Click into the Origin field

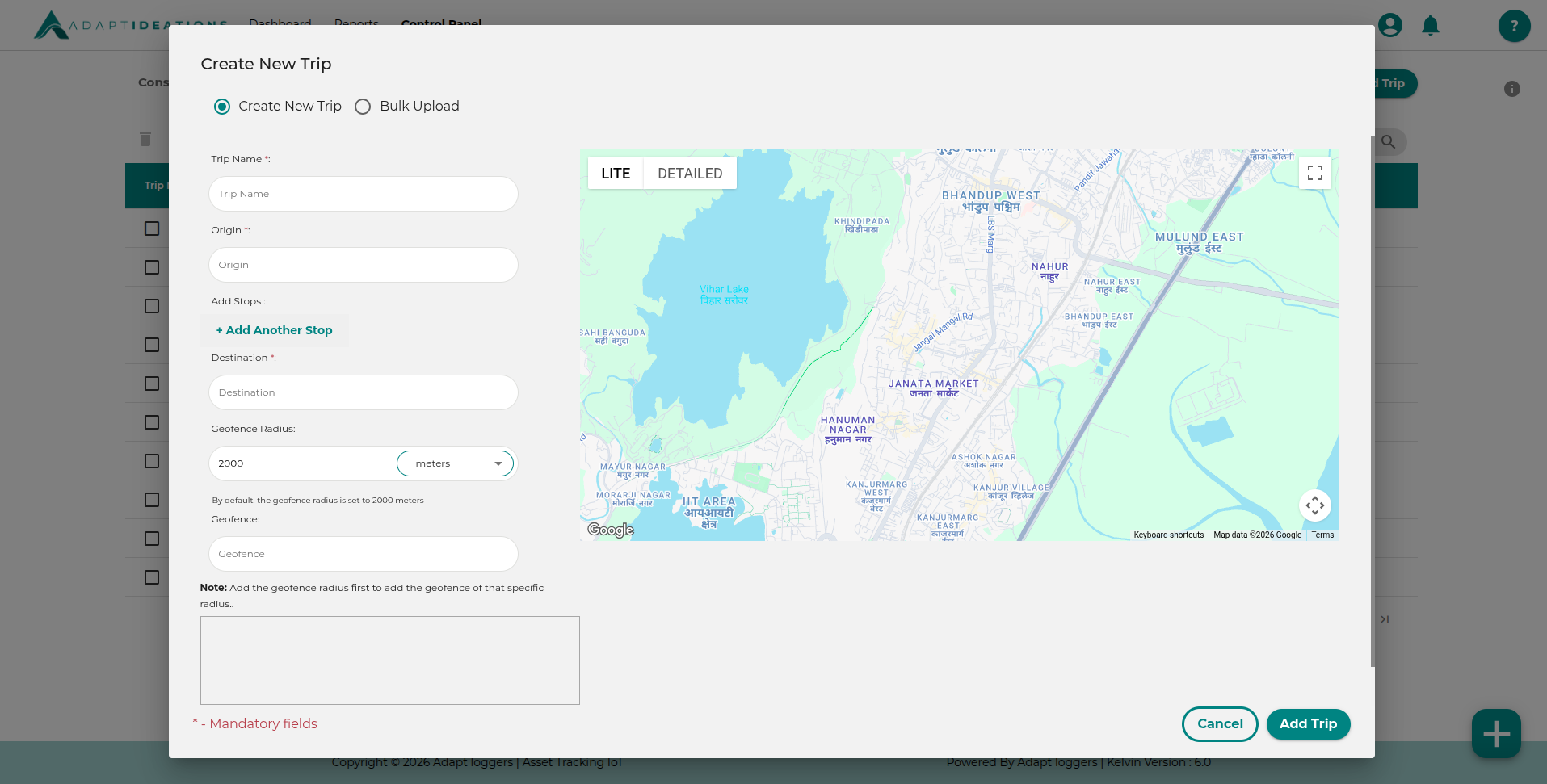tap(363, 265)
